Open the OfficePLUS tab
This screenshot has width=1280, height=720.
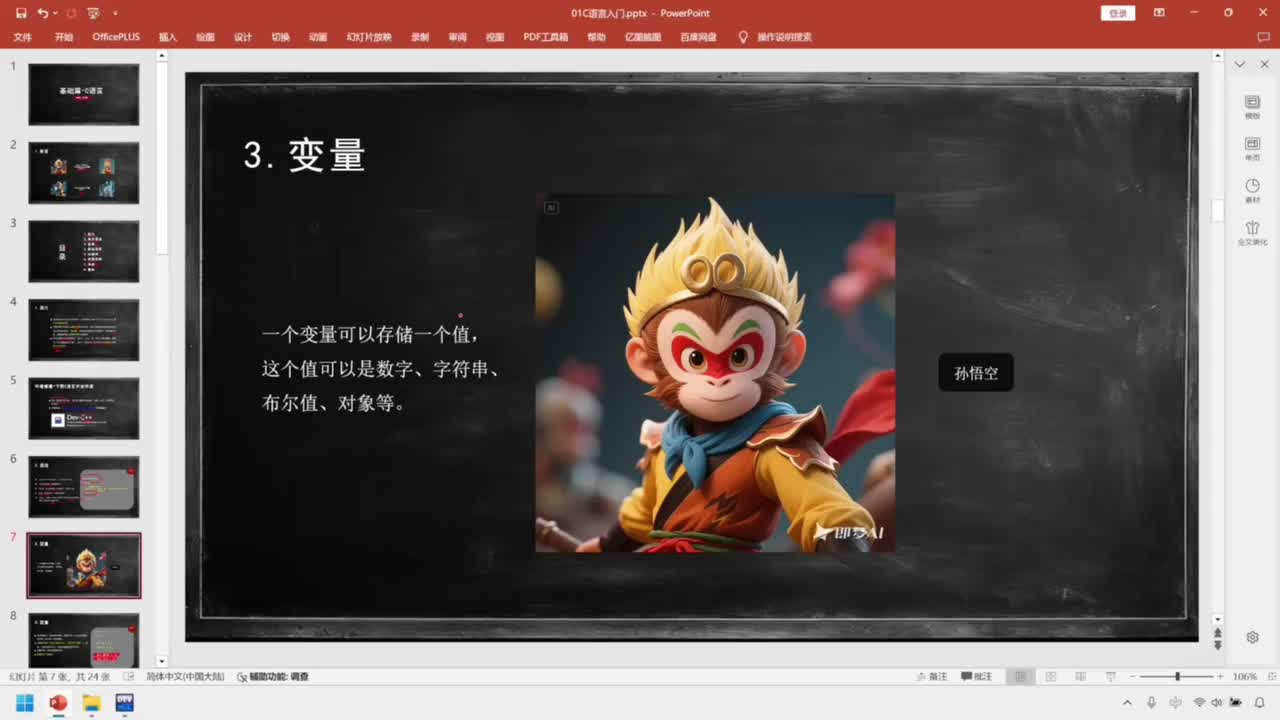point(116,37)
